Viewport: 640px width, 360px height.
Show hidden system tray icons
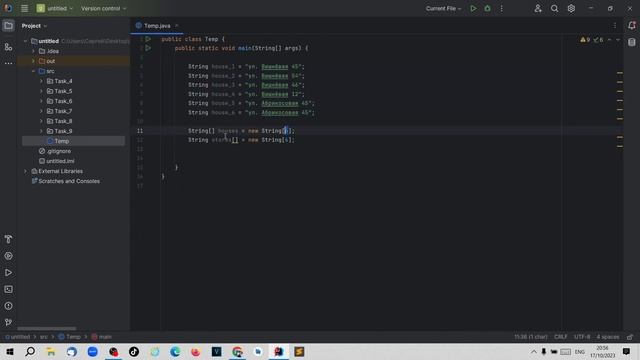[534, 352]
